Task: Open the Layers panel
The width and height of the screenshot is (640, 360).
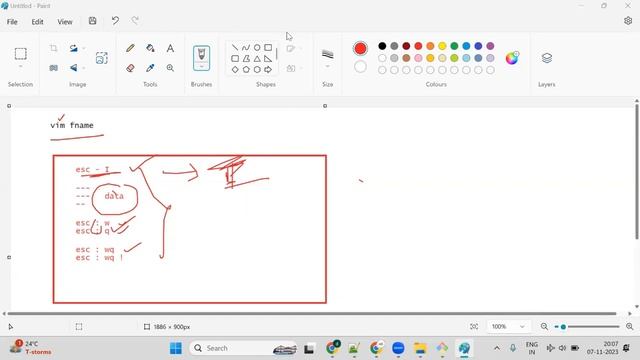Action: [547, 58]
